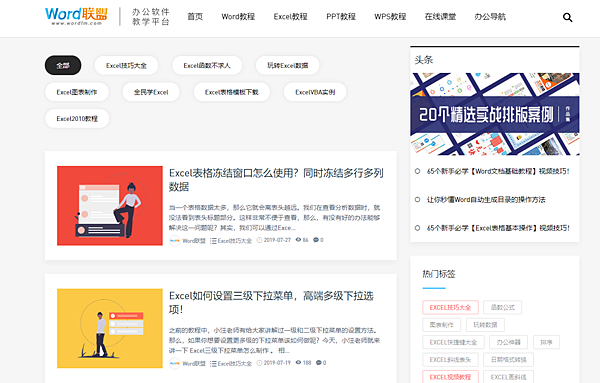This screenshot has height=383, width=600.
Task: Open yellow thumbnail of 三级下拉菜单 article
Action: (110, 328)
